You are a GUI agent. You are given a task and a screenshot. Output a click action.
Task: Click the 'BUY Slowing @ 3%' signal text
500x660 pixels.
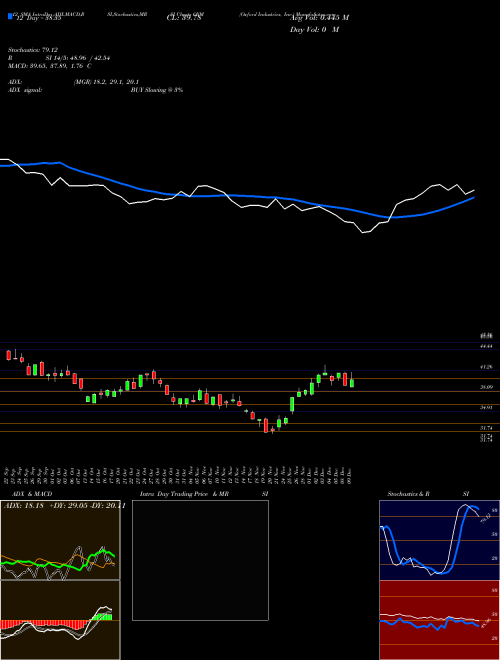click(x=157, y=90)
